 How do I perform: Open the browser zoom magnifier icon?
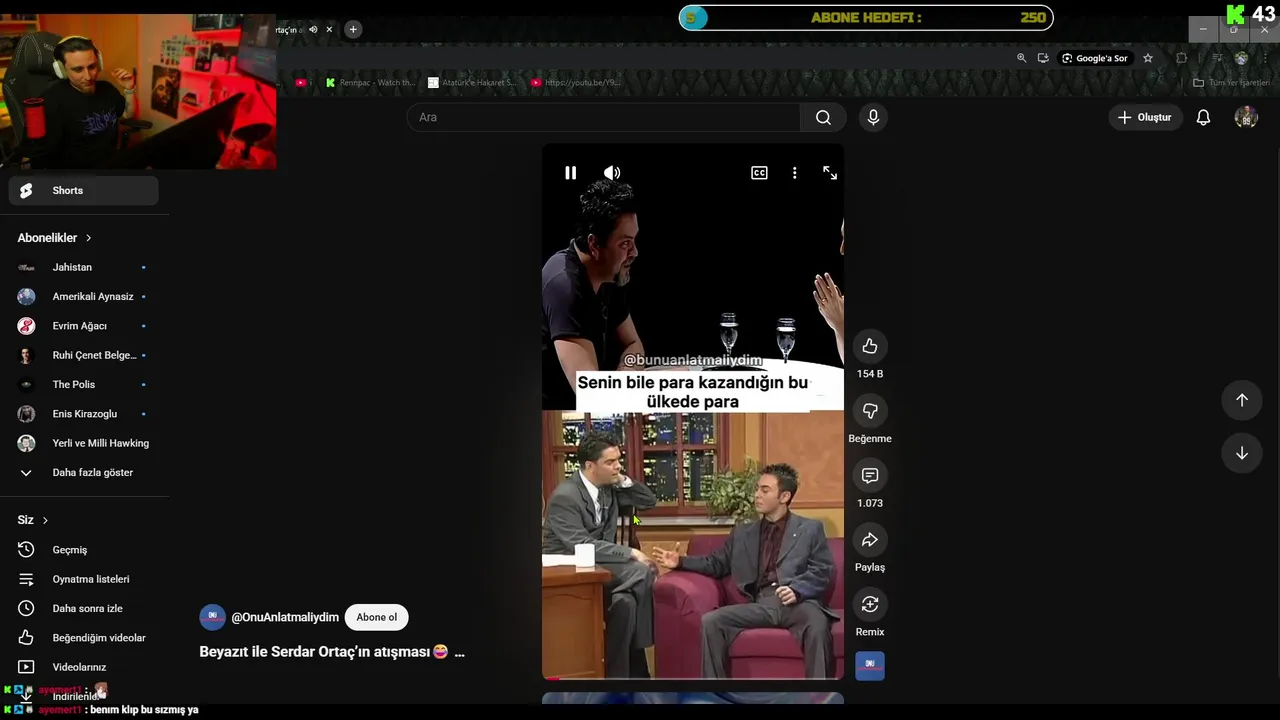coord(1021,58)
